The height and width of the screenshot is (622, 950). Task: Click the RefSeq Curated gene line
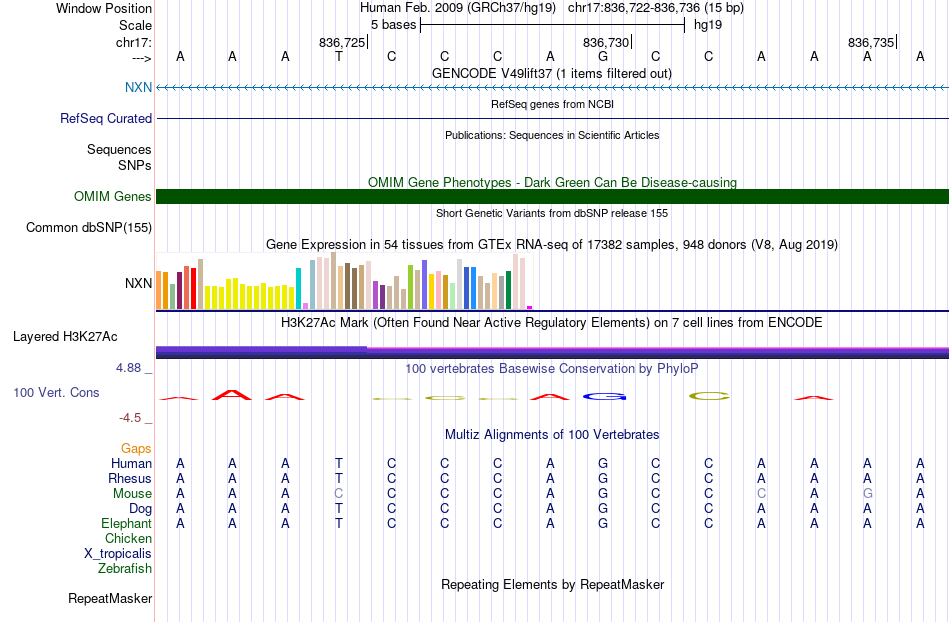point(552,118)
